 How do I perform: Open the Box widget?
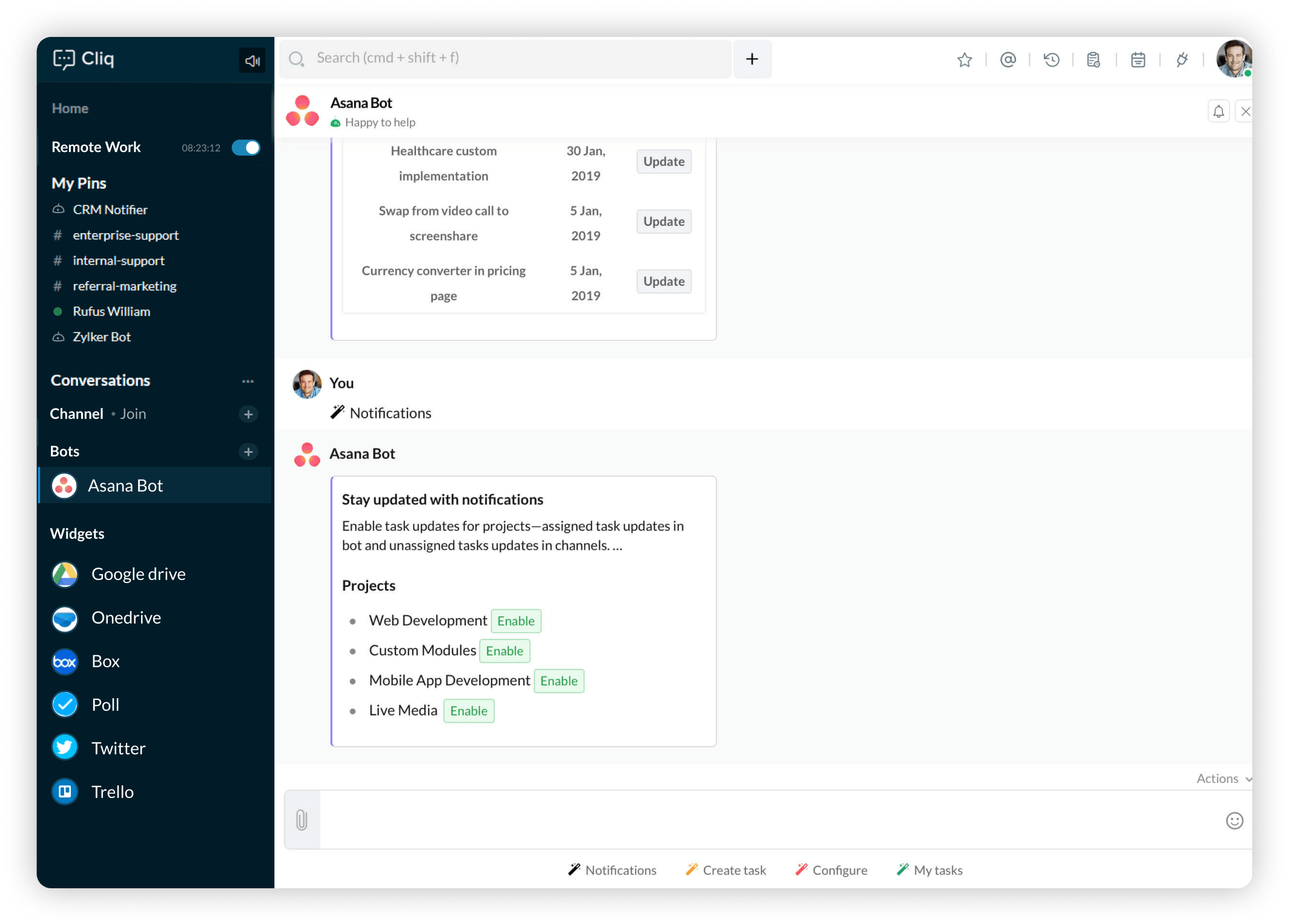coord(86,661)
